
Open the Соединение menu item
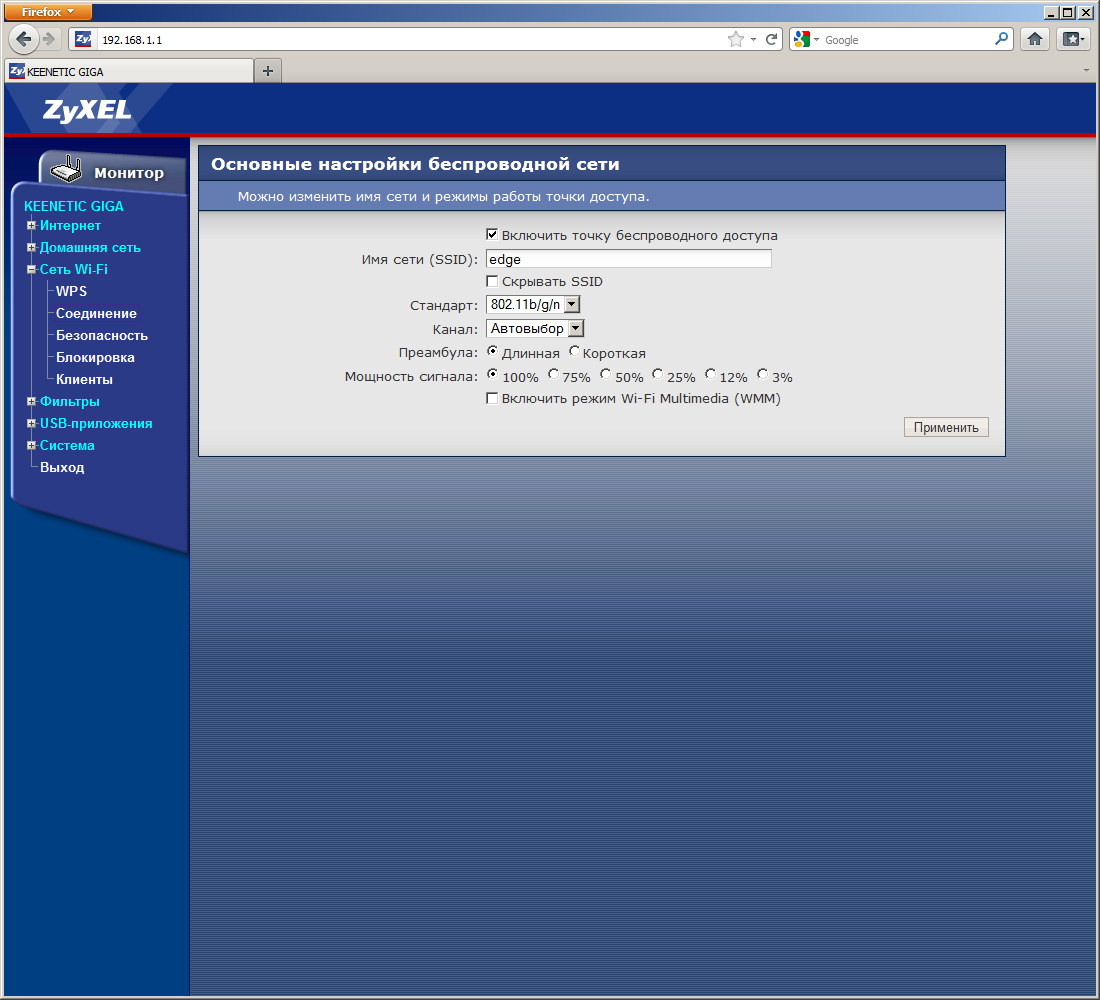pyautogui.click(x=96, y=314)
